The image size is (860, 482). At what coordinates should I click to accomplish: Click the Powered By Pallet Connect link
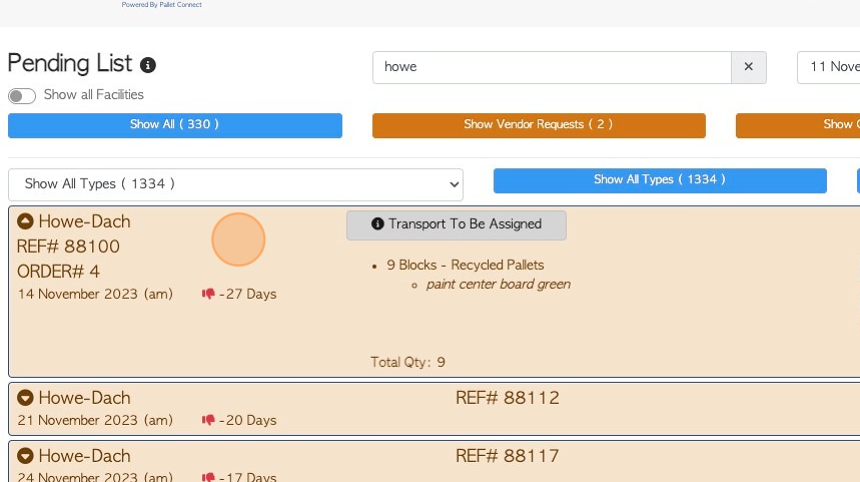(x=162, y=5)
